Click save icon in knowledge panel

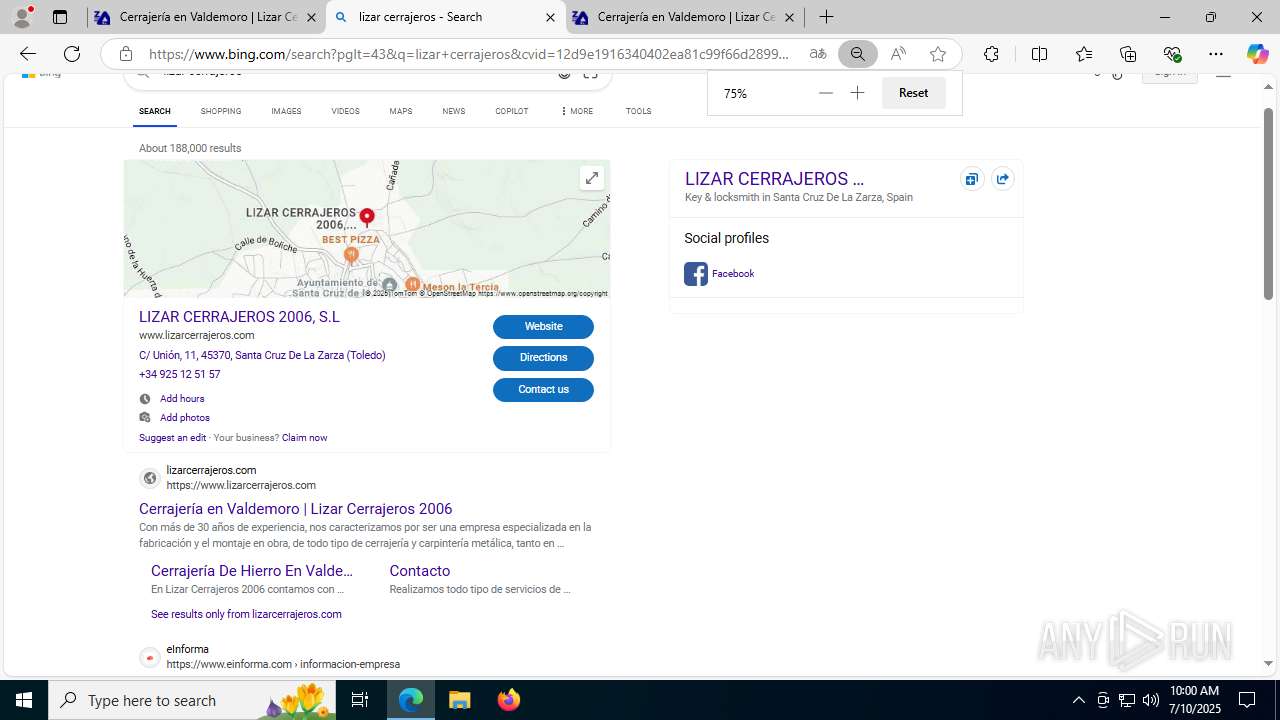coord(972,179)
